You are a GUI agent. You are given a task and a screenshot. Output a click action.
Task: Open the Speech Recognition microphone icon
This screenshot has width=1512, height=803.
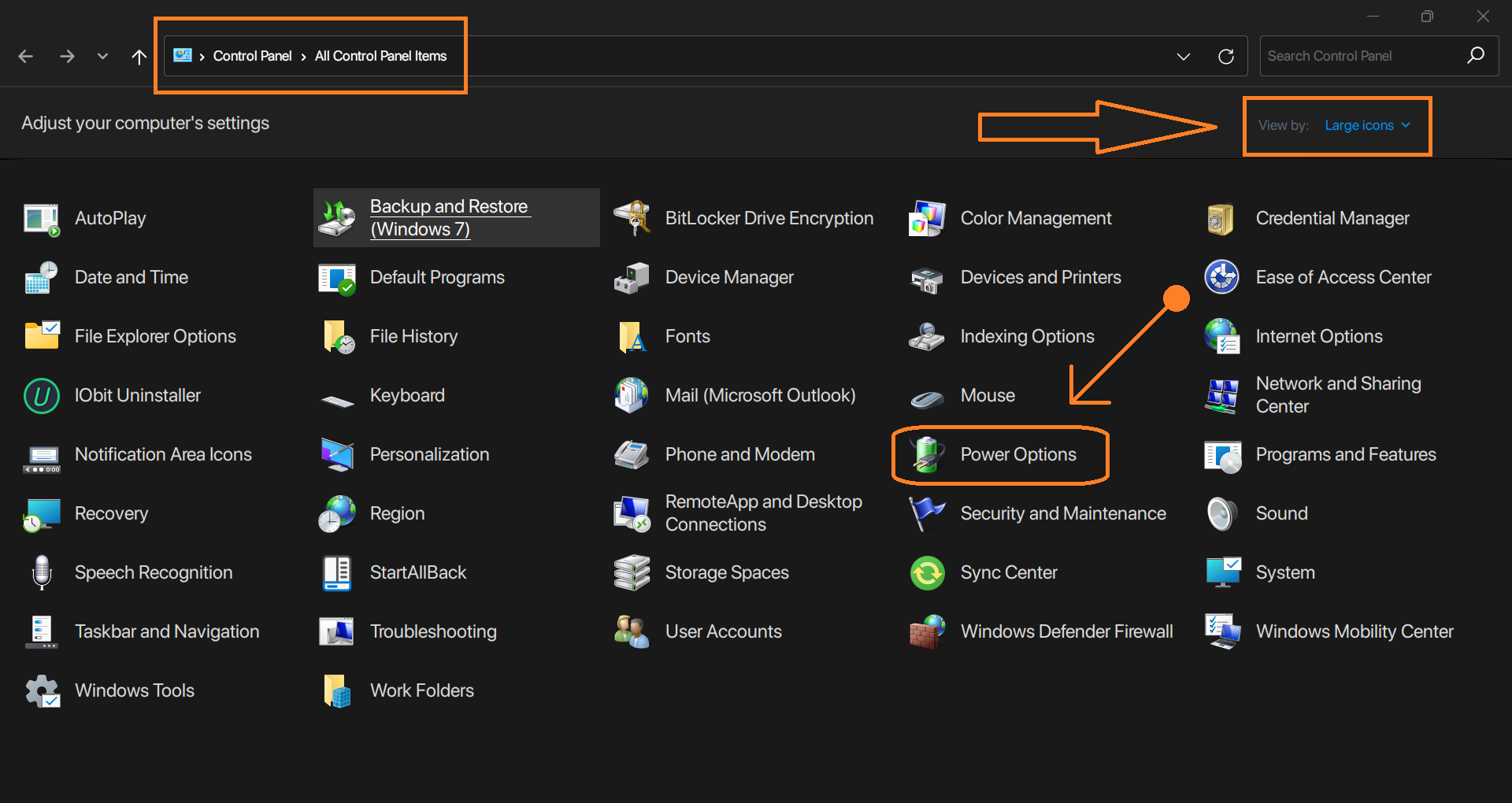[x=42, y=572]
